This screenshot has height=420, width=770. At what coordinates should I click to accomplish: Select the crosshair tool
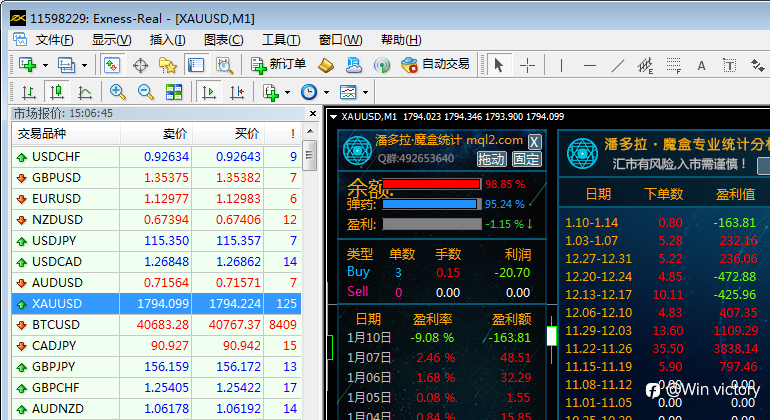527,65
